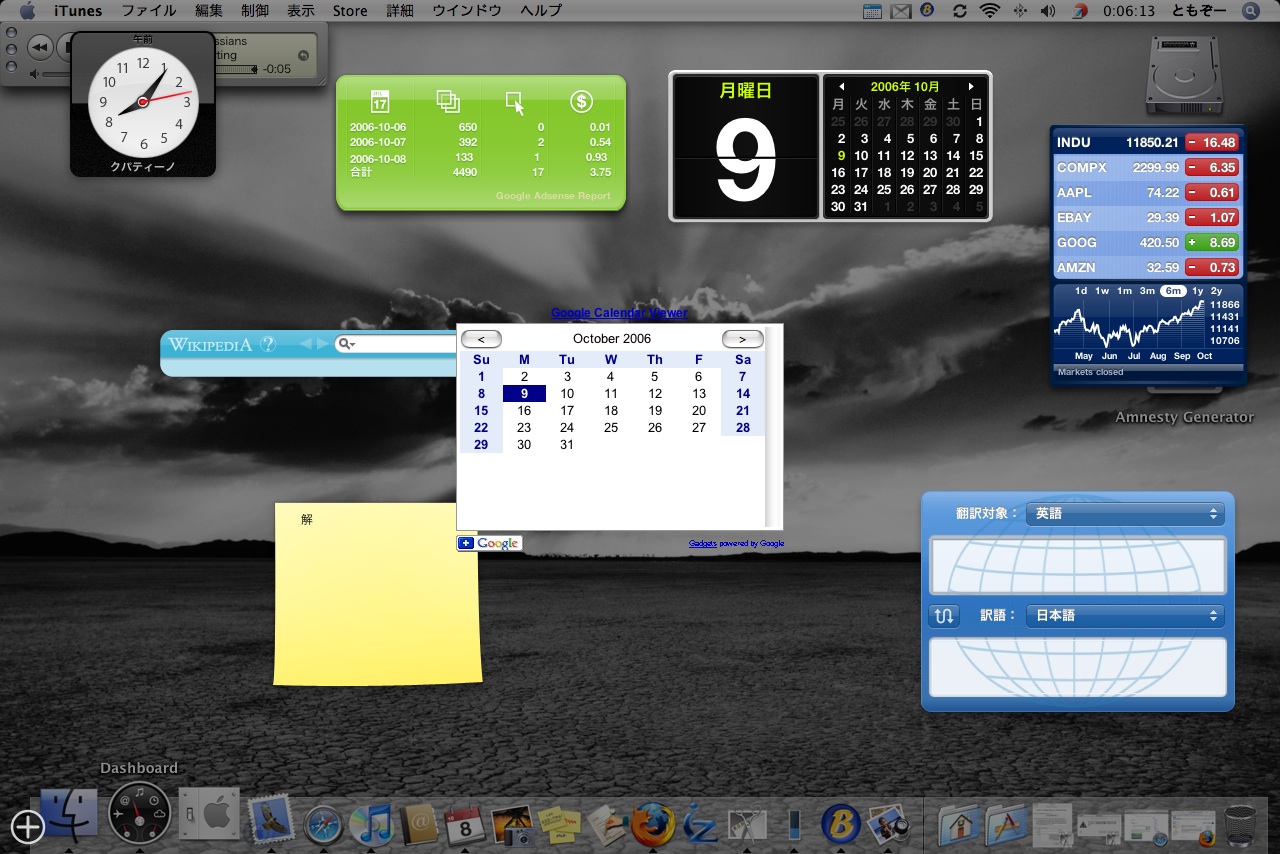Launch iCal from the Dock
Image resolution: width=1280 pixels, height=854 pixels.
(465, 824)
